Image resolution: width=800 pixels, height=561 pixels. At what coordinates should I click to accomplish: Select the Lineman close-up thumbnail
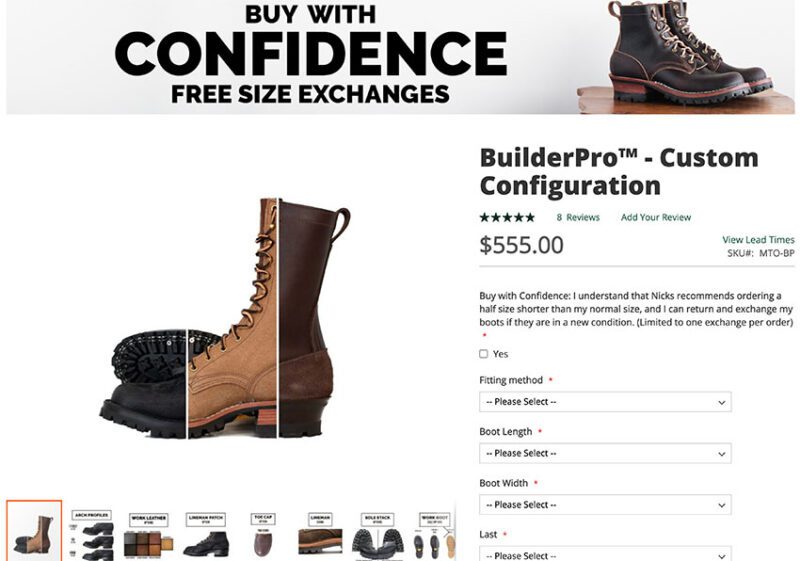320,534
